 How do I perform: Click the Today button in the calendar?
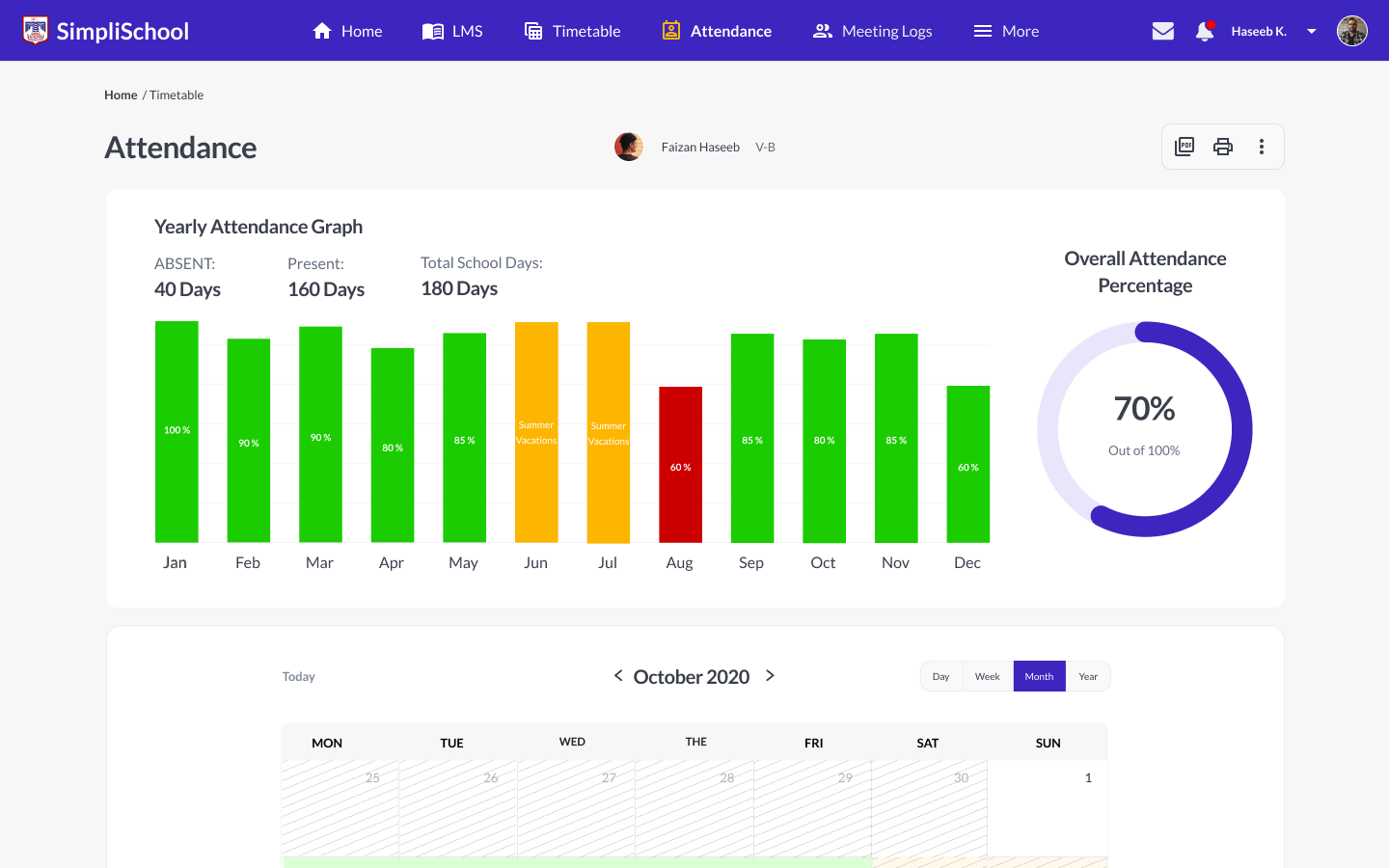[x=299, y=676]
